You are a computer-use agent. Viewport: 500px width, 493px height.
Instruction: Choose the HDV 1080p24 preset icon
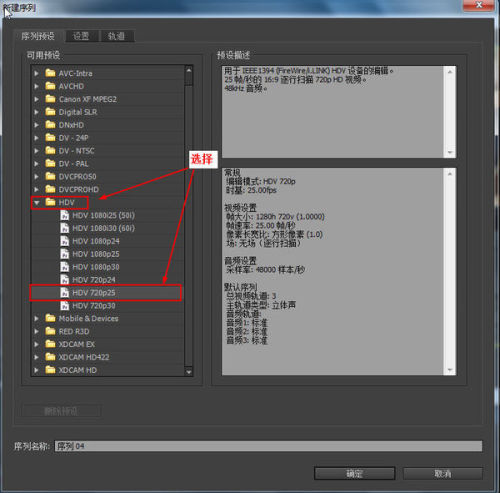coord(65,241)
